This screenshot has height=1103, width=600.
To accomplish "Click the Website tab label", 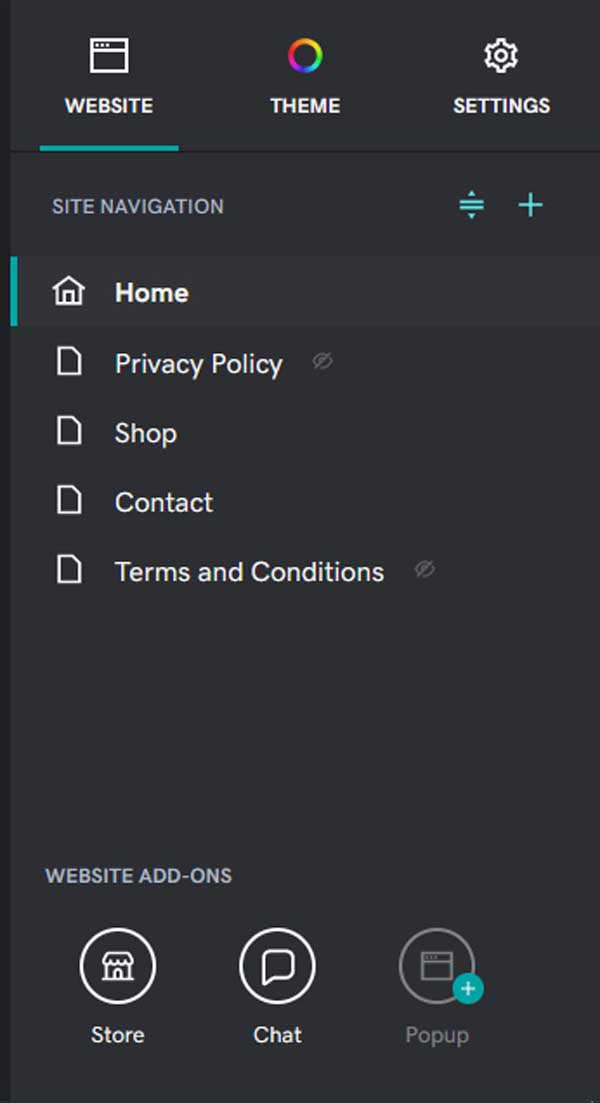I will [107, 105].
